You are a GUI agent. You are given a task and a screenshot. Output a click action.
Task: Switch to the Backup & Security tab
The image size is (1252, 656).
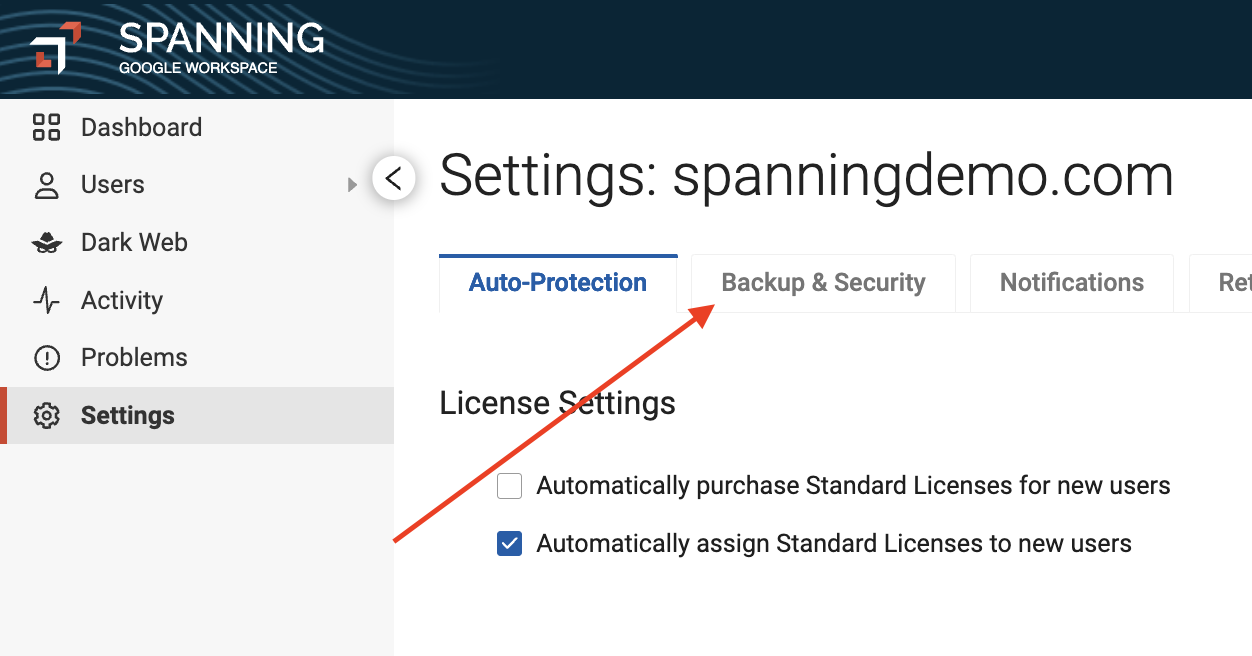[823, 283]
